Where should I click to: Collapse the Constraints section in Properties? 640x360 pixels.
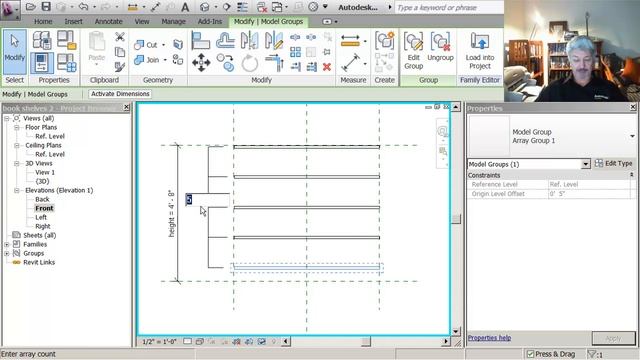point(631,175)
